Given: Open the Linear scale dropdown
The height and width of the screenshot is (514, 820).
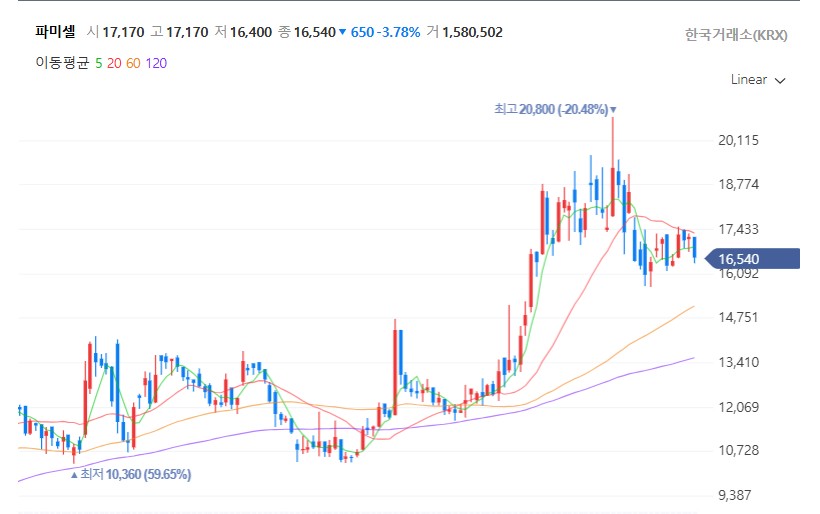Looking at the screenshot, I should [758, 80].
